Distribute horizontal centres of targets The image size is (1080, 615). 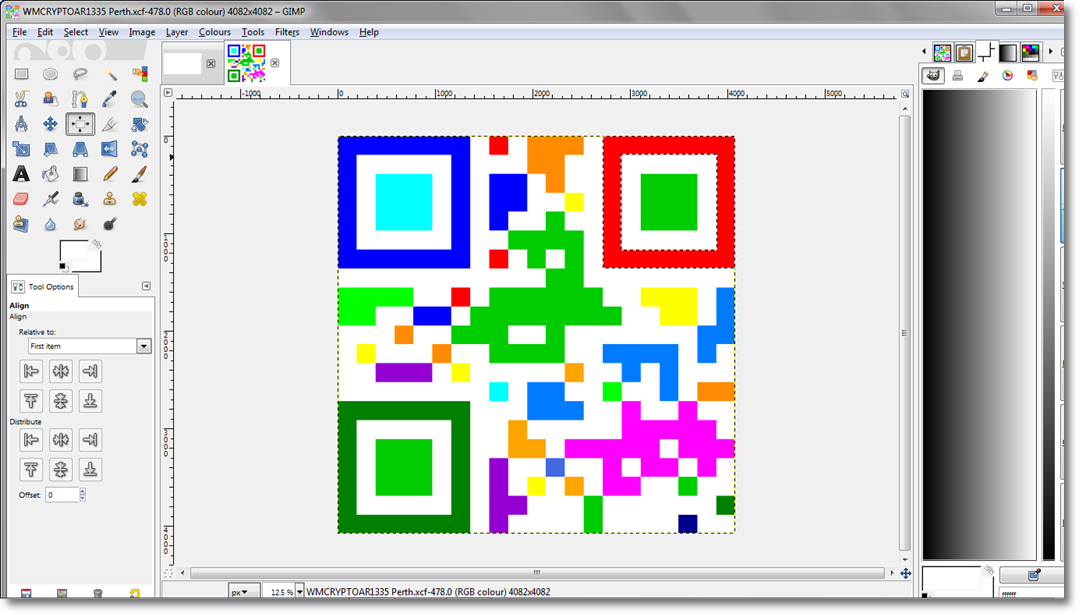tap(61, 439)
